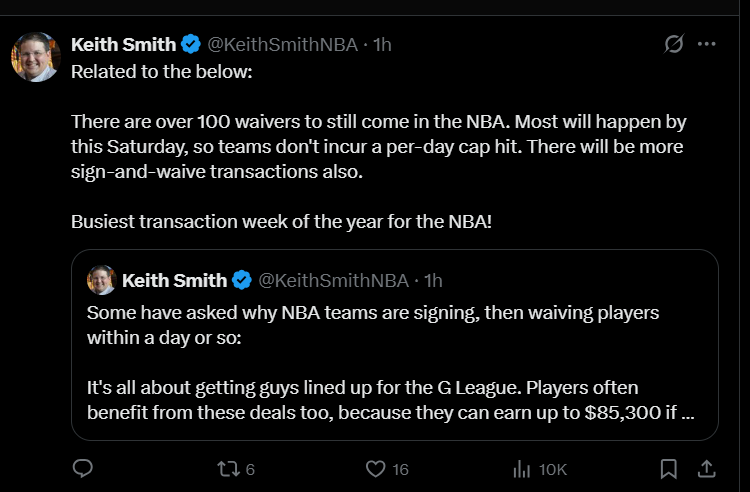The image size is (750, 492).
Task: Open the view analytics bar chart icon
Action: tap(521, 468)
